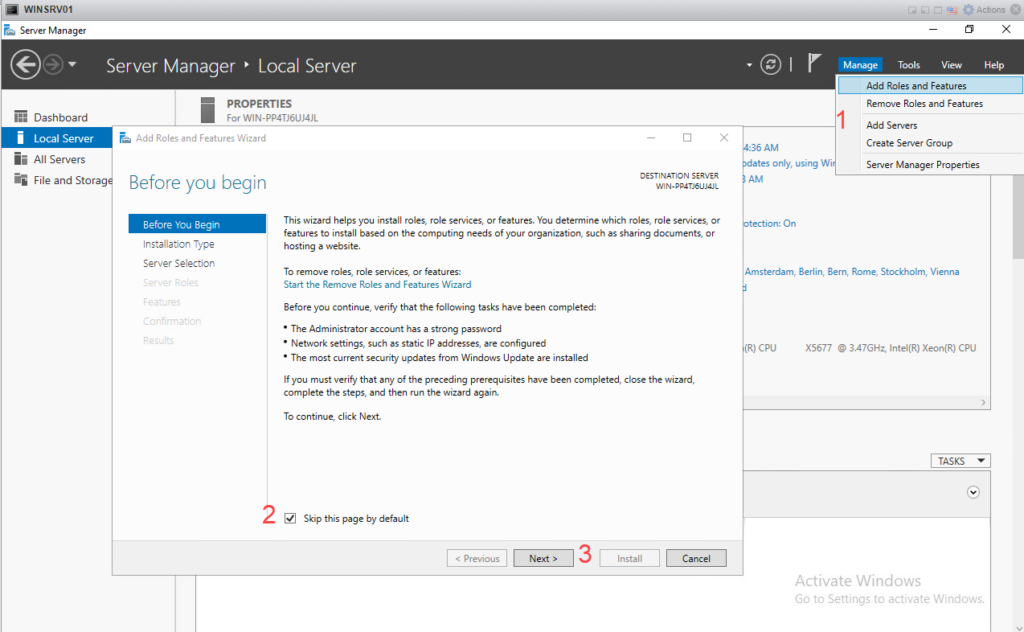Expand the circular chevron below TASKS
1024x632 pixels.
973,492
